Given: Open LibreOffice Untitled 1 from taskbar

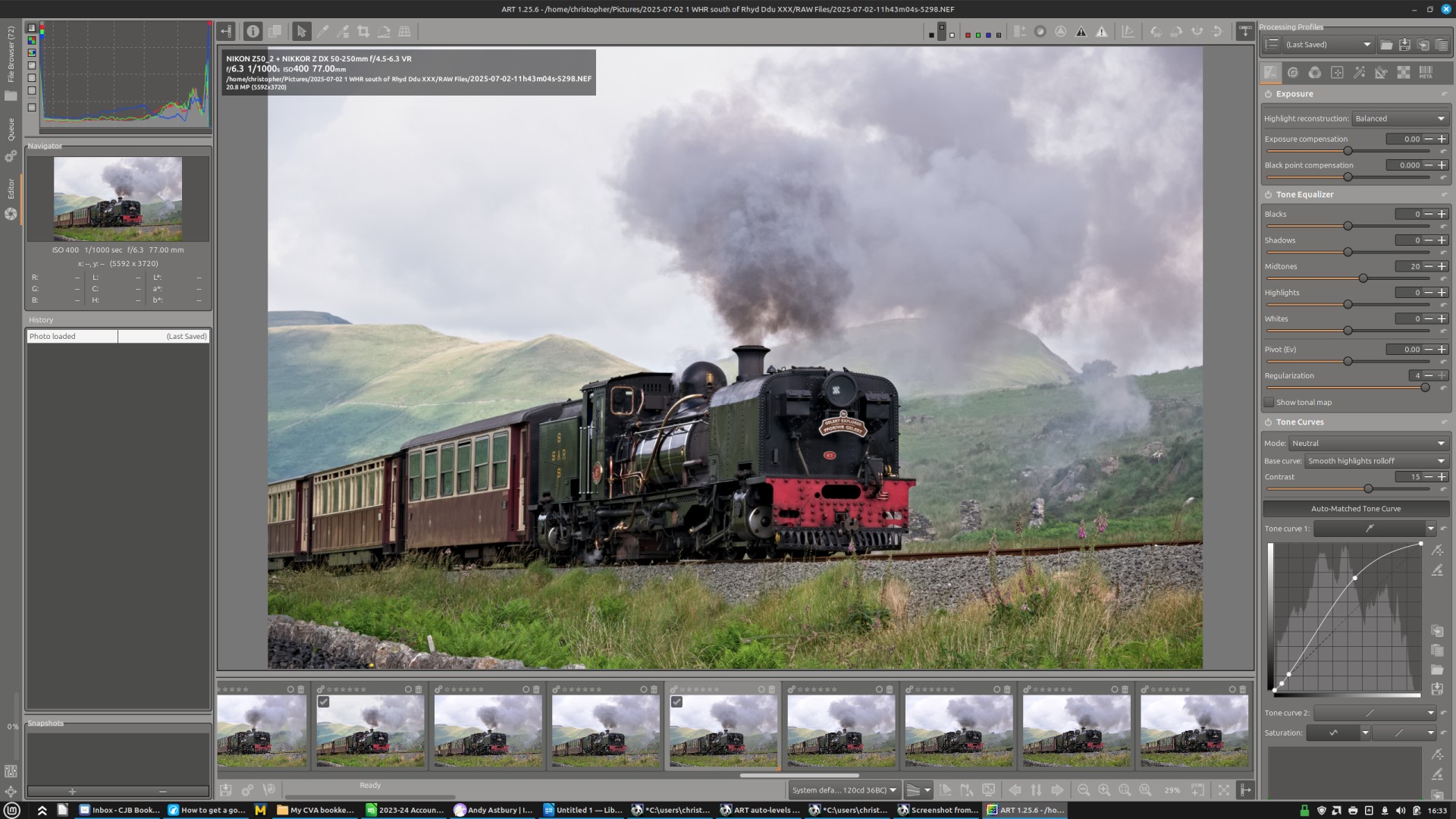Looking at the screenshot, I should 582,810.
